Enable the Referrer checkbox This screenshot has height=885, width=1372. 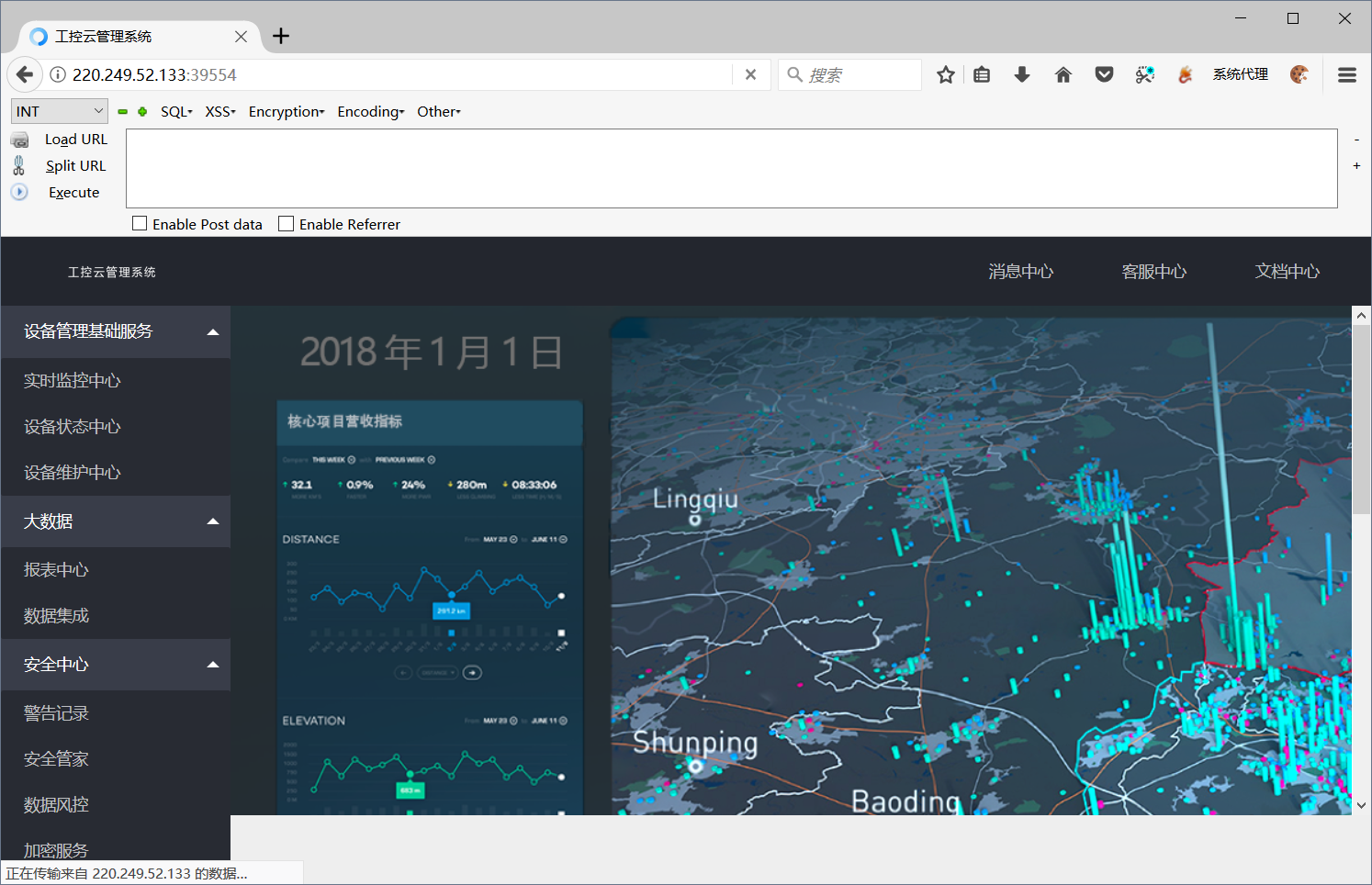click(285, 223)
